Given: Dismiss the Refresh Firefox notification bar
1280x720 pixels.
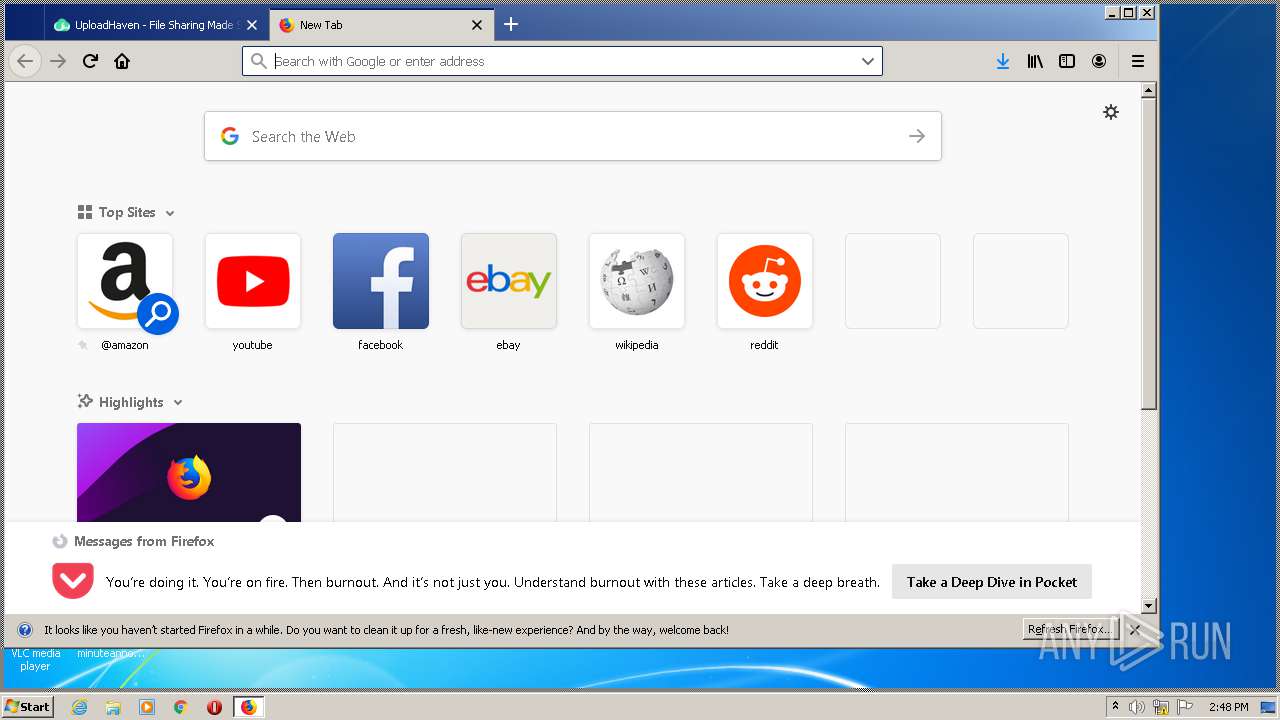Looking at the screenshot, I should pyautogui.click(x=1135, y=630).
